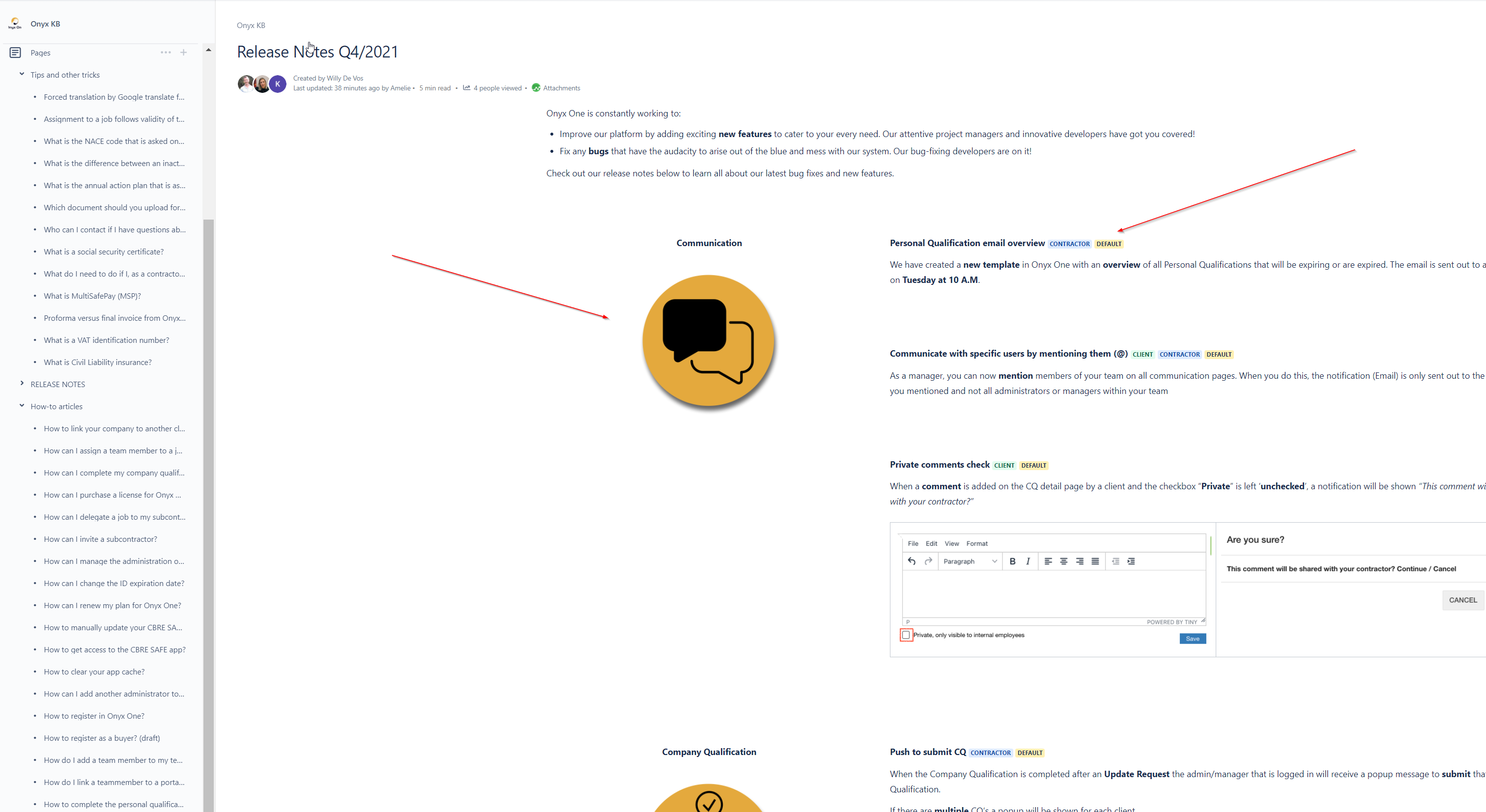The image size is (1486, 812).
Task: Open the View menu in embedded editor
Action: tap(952, 543)
